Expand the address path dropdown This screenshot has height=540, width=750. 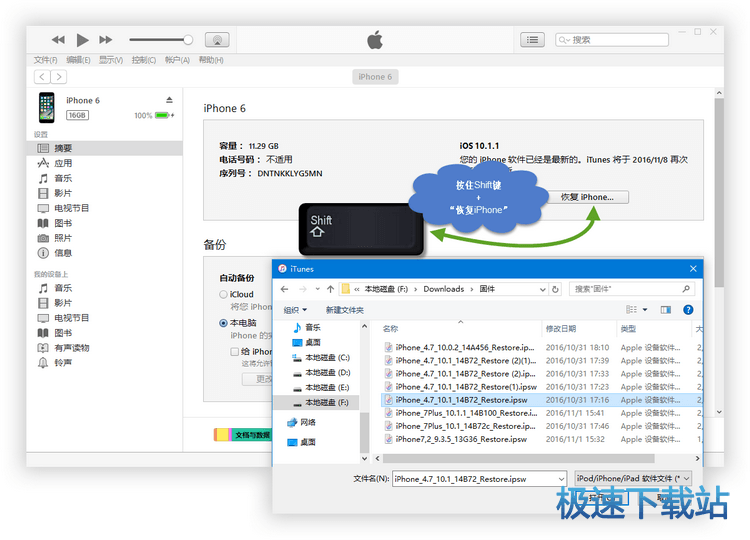[542, 289]
